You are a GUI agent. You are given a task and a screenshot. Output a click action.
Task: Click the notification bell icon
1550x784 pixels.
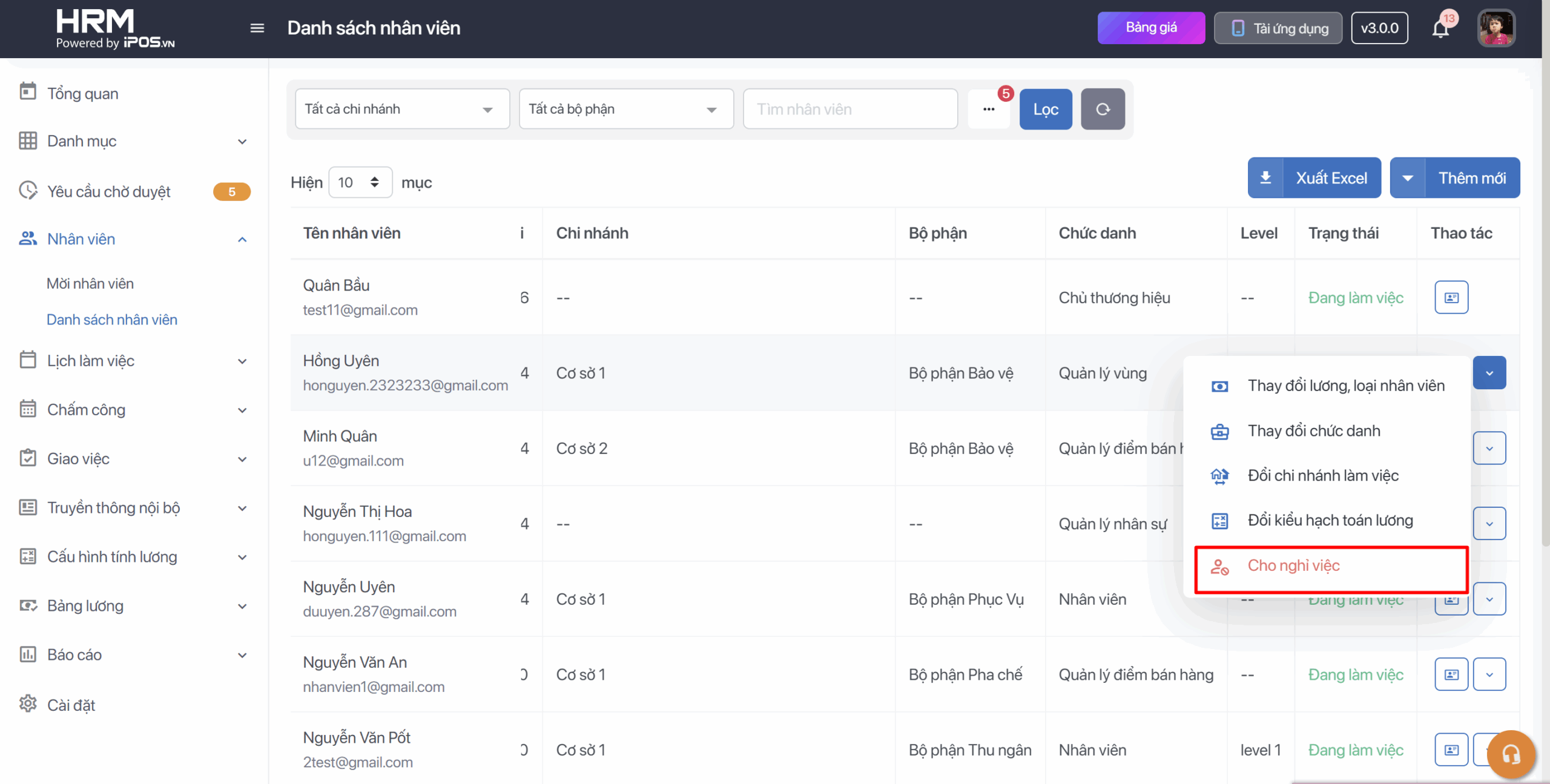point(1440,28)
